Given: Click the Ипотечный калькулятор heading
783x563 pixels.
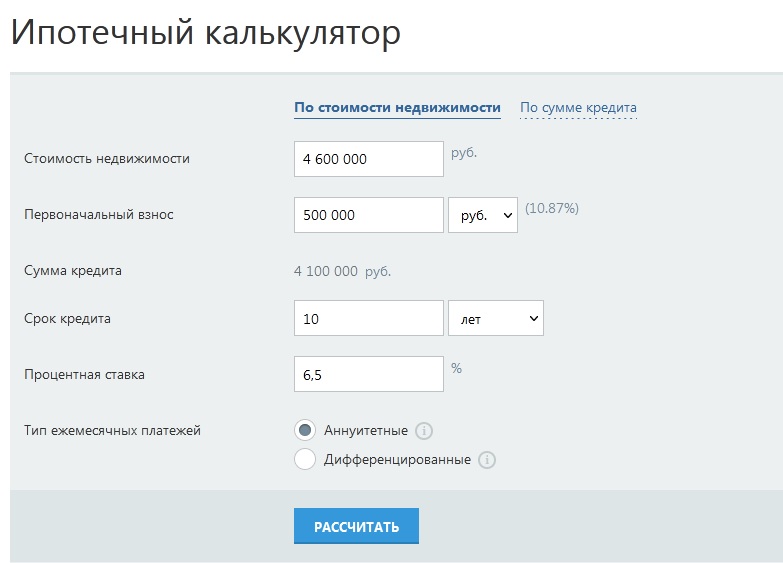Looking at the screenshot, I should pos(205,32).
